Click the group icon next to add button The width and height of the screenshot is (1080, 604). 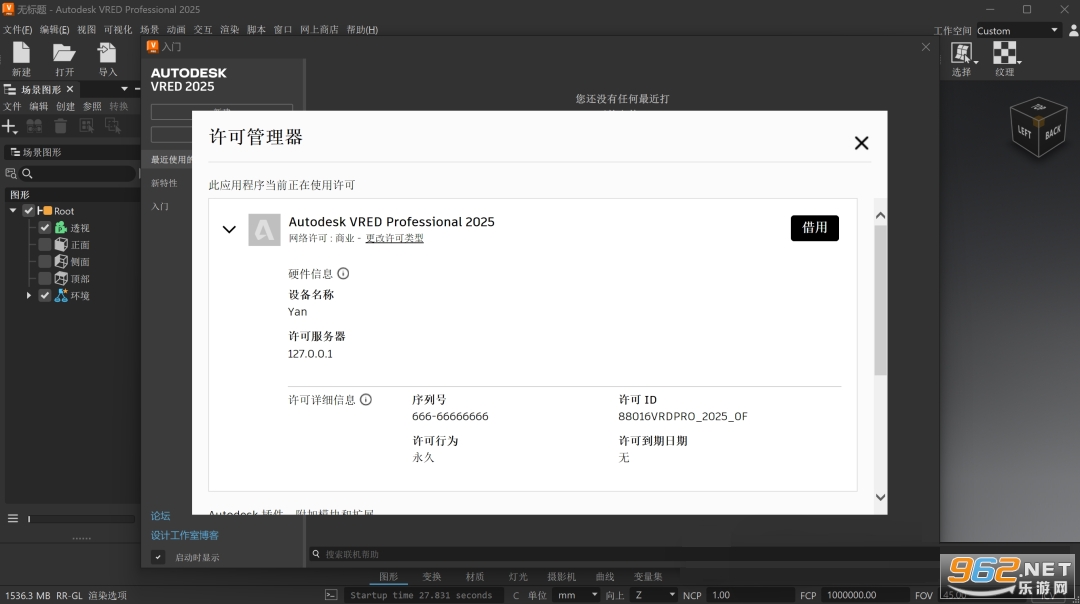[x=34, y=126]
